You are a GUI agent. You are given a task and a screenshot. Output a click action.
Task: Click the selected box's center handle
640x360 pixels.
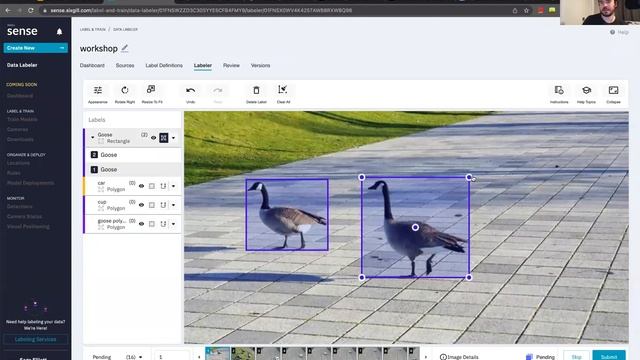click(415, 227)
